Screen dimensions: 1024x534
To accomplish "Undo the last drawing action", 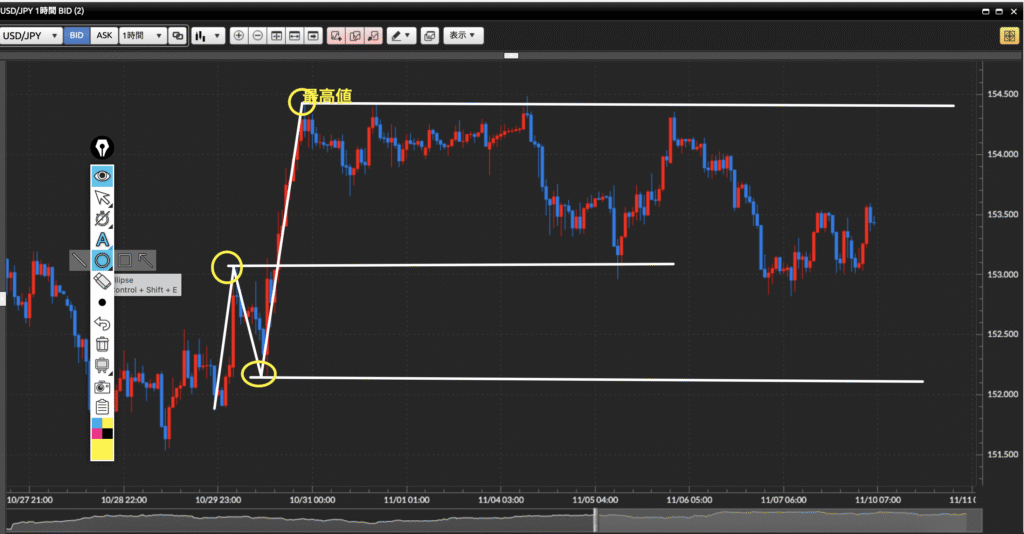I will tap(102, 323).
